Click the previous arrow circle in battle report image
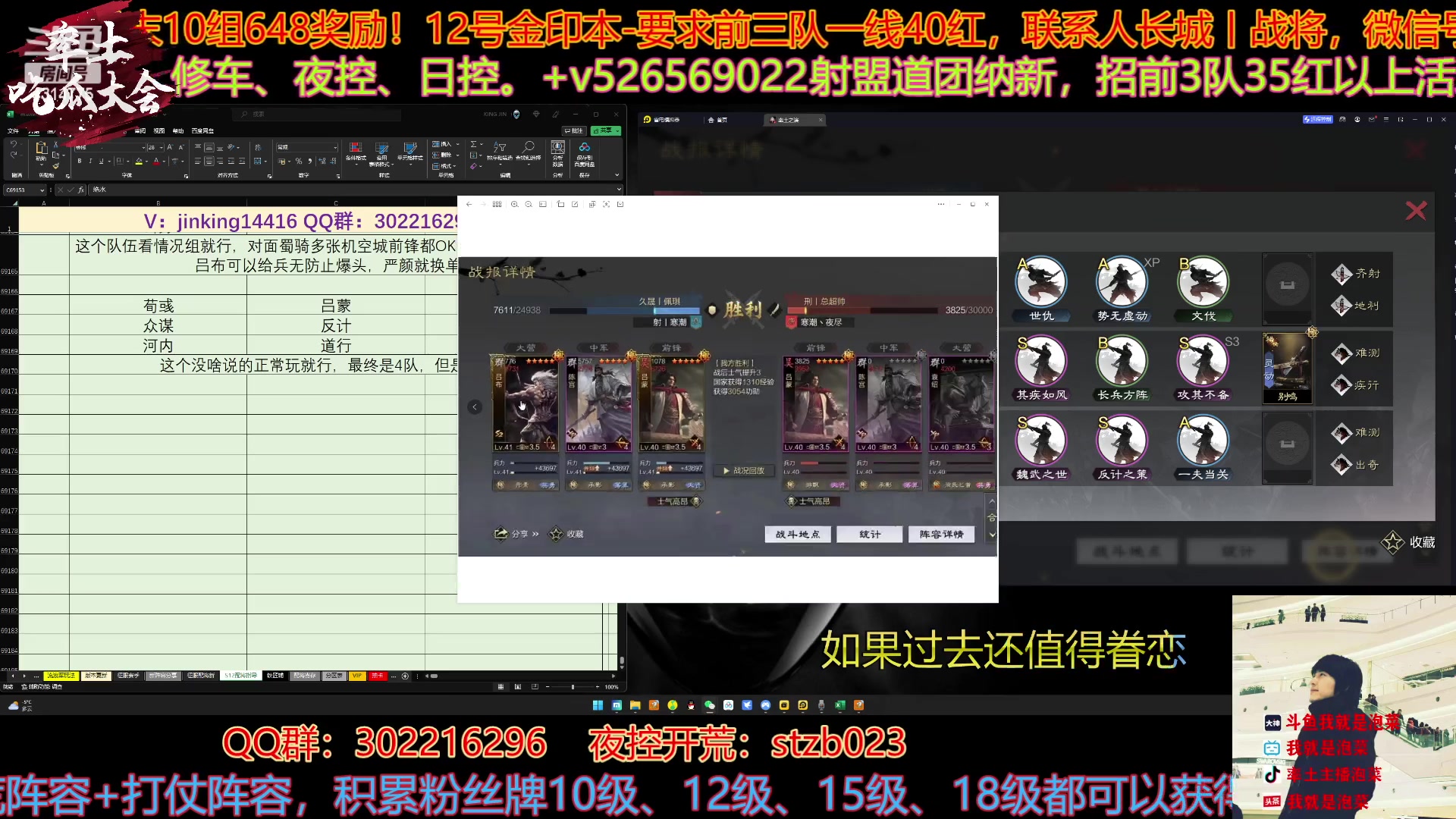1456x819 pixels. (475, 407)
